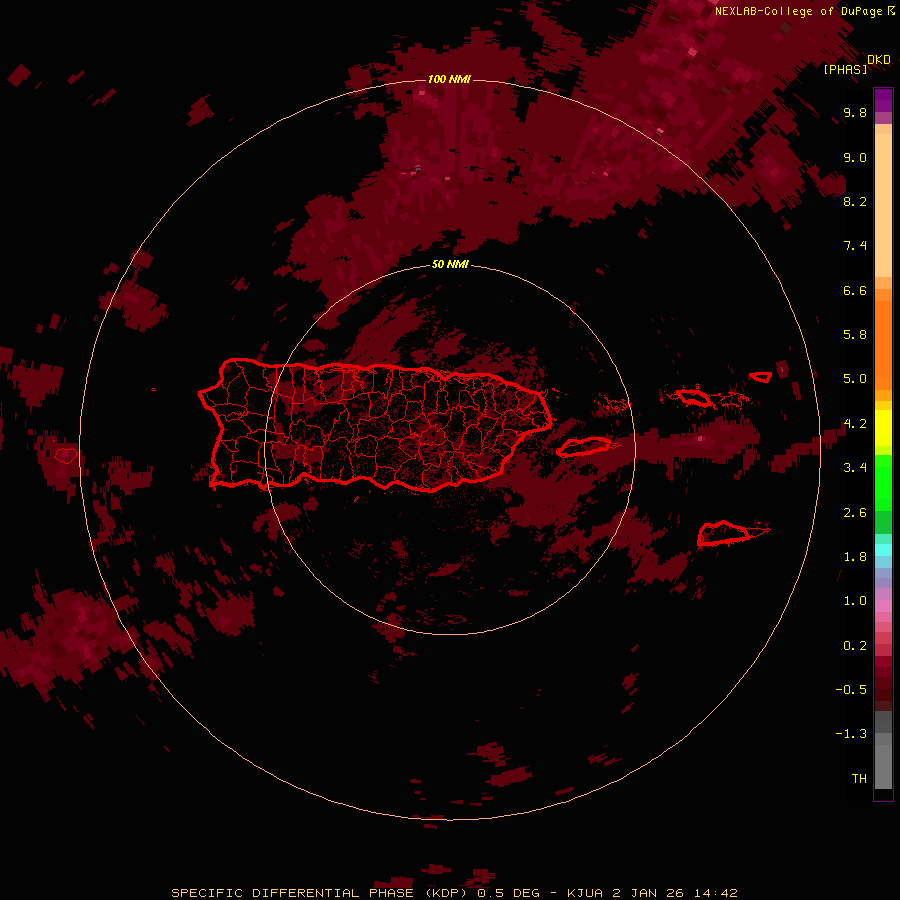The width and height of the screenshot is (900, 900).
Task: Click the St. Croix island outline
Action: (723, 534)
